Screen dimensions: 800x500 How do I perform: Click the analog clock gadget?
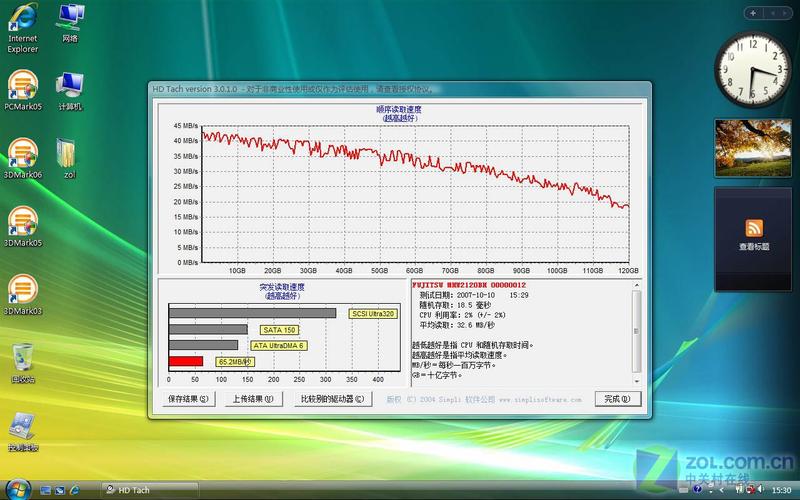[x=753, y=70]
